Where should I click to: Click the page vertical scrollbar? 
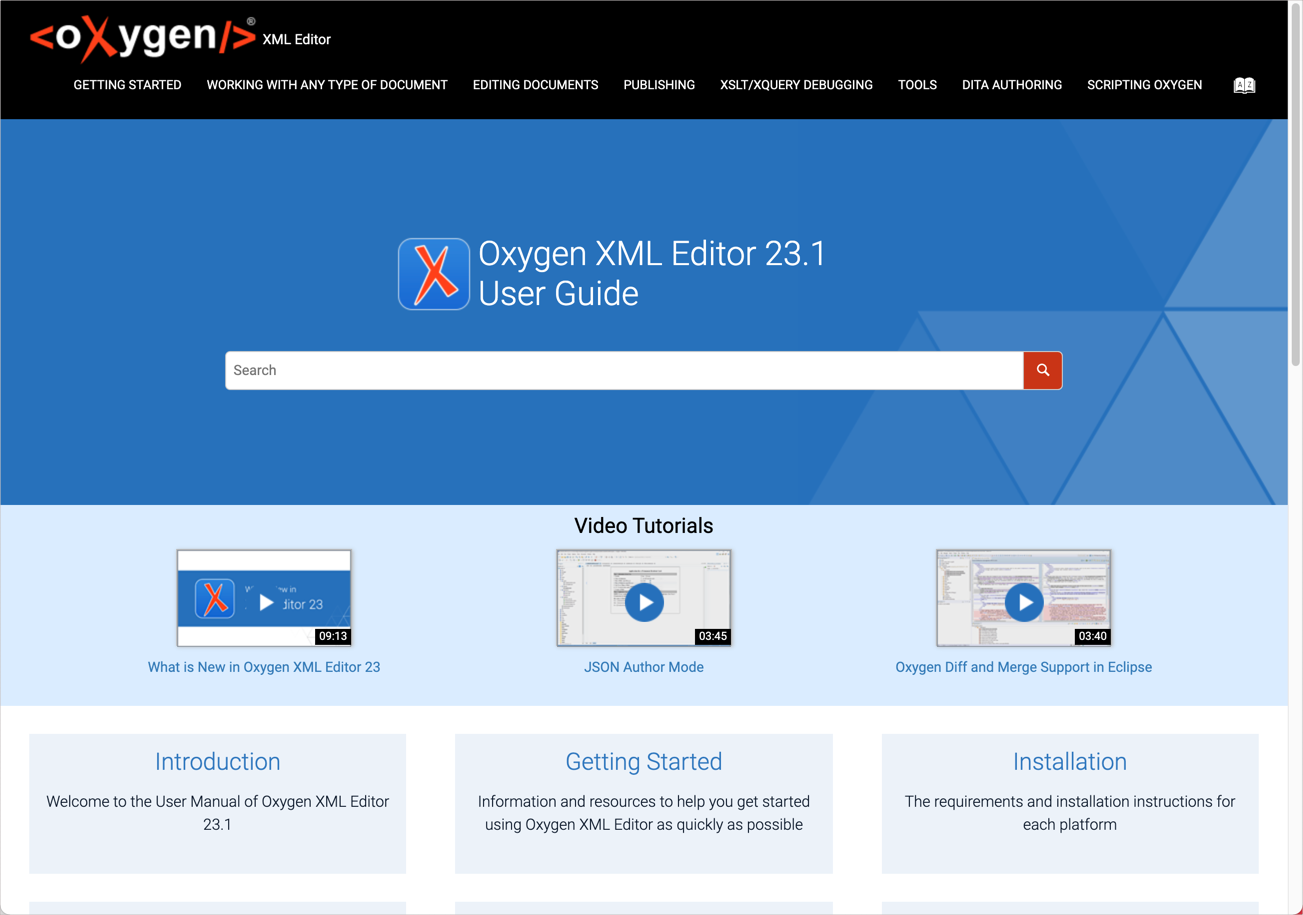pyautogui.click(x=1296, y=185)
